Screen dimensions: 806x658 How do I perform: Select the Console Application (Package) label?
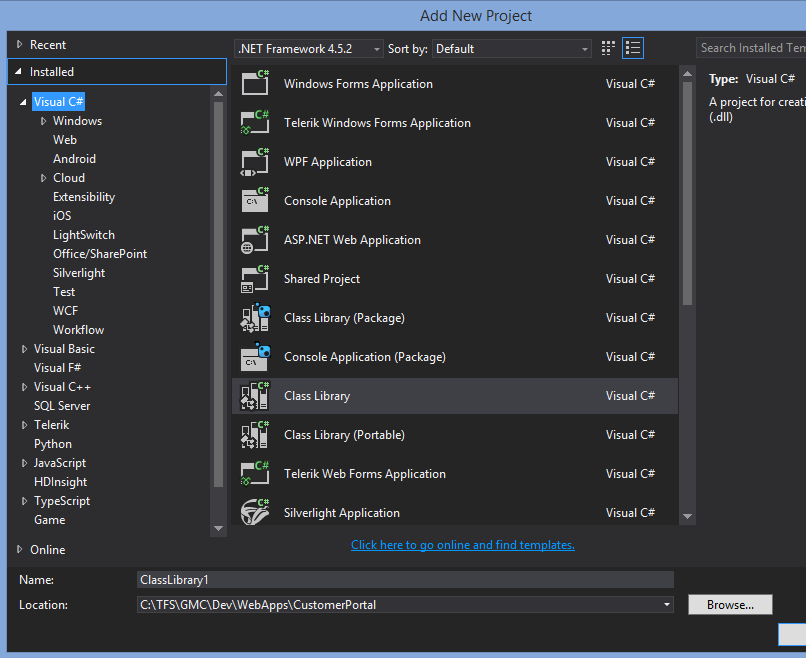(x=365, y=357)
